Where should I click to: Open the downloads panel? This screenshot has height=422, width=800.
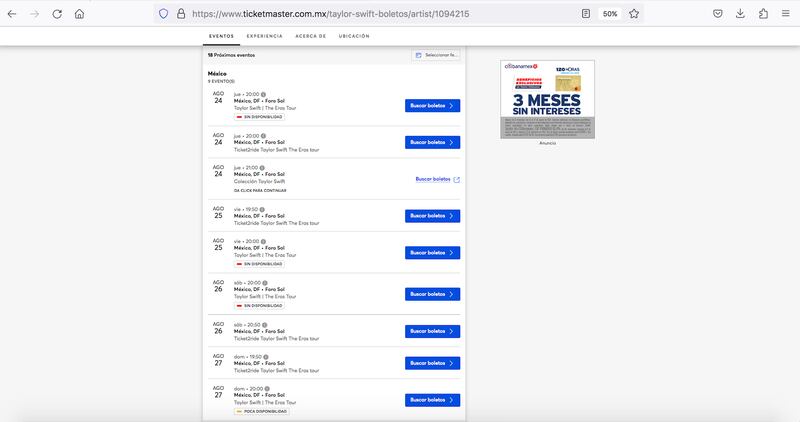740,14
